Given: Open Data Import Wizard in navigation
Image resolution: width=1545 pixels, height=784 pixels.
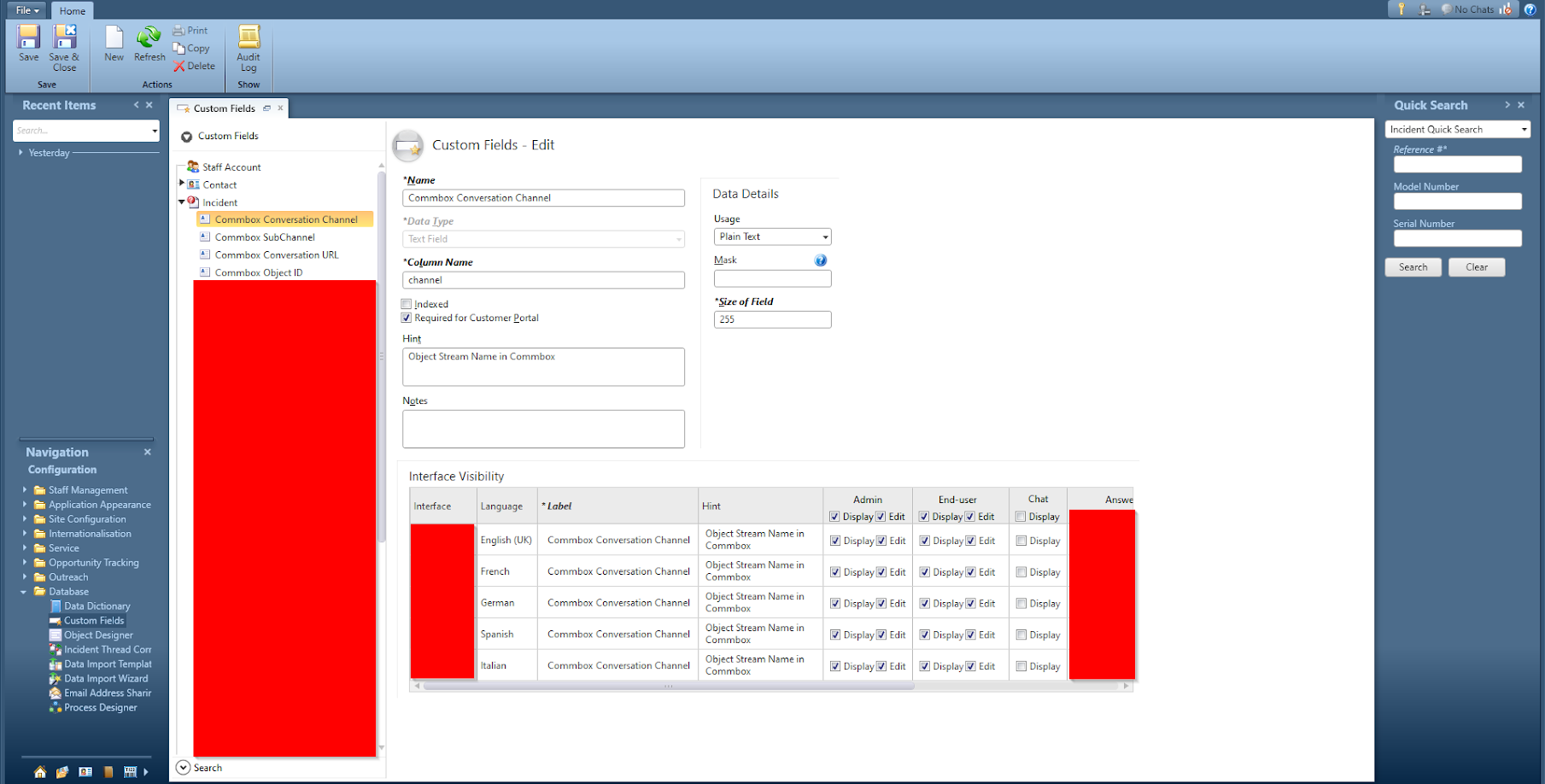Looking at the screenshot, I should [98, 679].
